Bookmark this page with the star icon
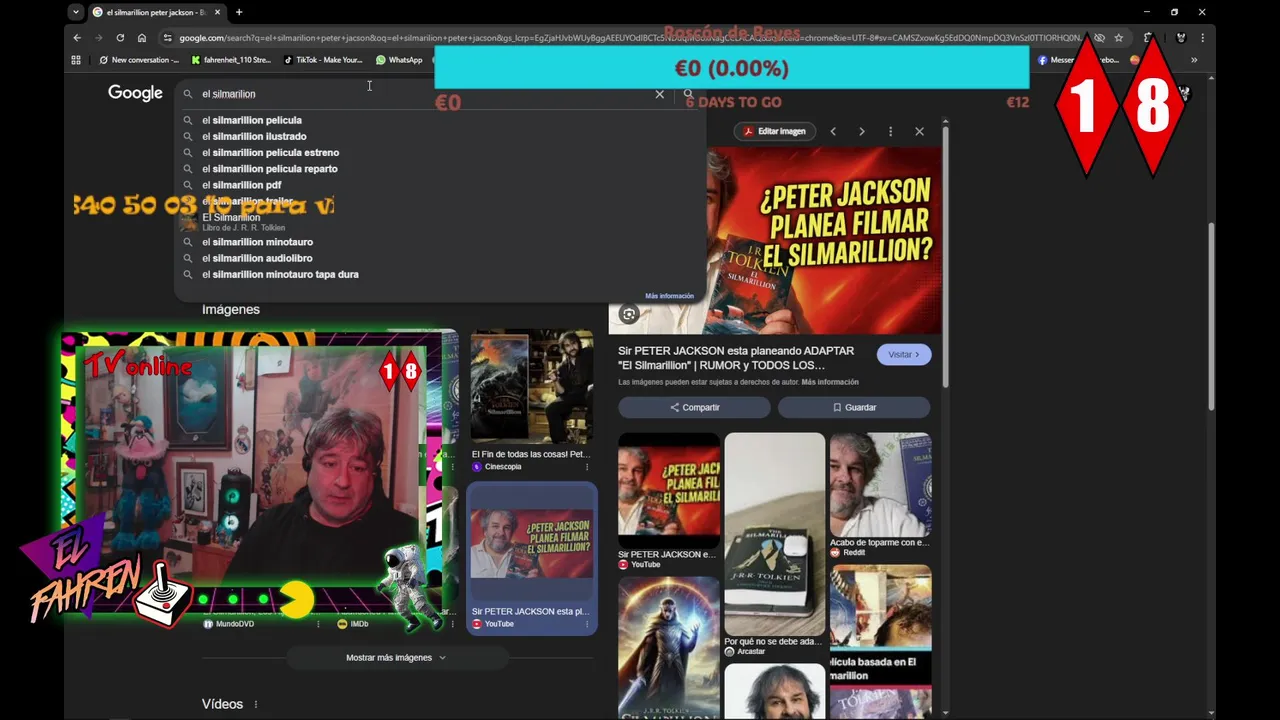The width and height of the screenshot is (1280, 720). point(1119,38)
